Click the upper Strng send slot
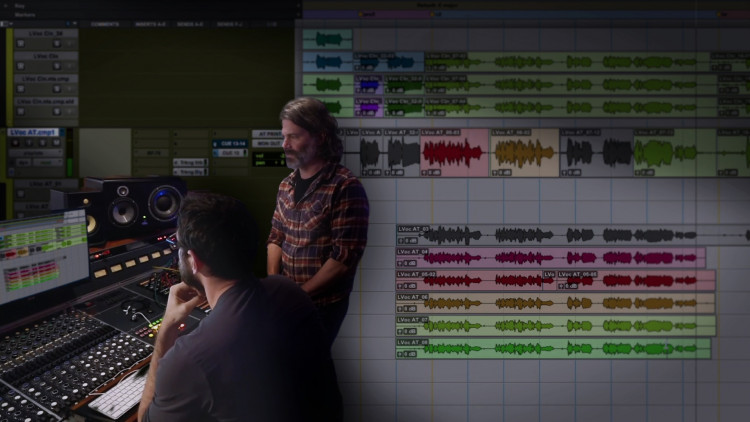This screenshot has width=750, height=422. 190,163
